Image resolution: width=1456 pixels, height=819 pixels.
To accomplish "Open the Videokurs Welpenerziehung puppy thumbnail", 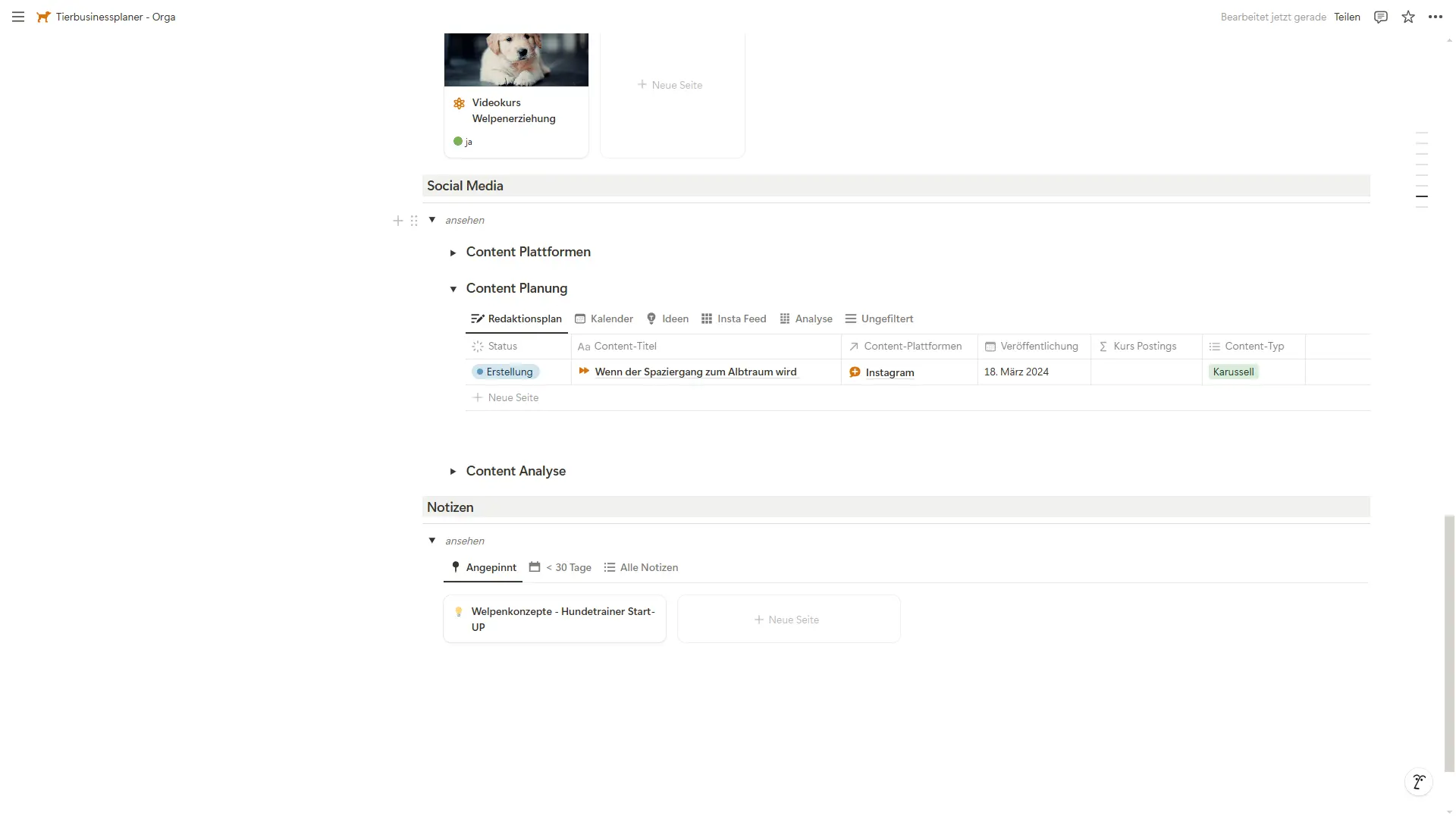I will click(x=516, y=60).
